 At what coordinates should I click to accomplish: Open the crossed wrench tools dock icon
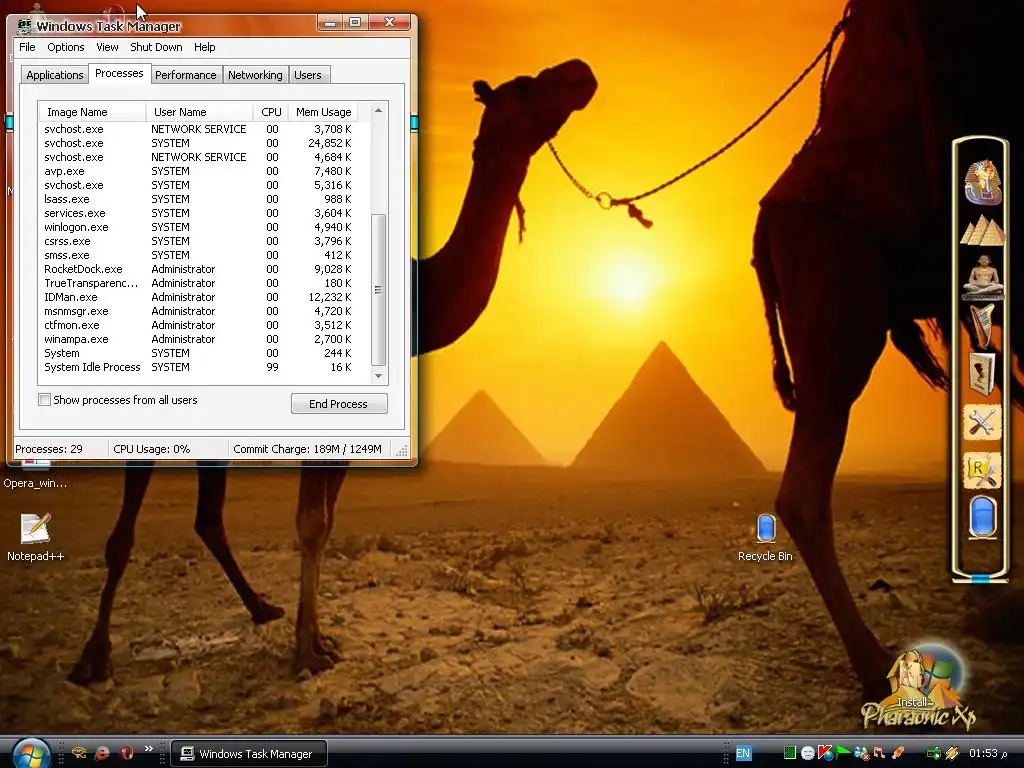click(x=982, y=423)
